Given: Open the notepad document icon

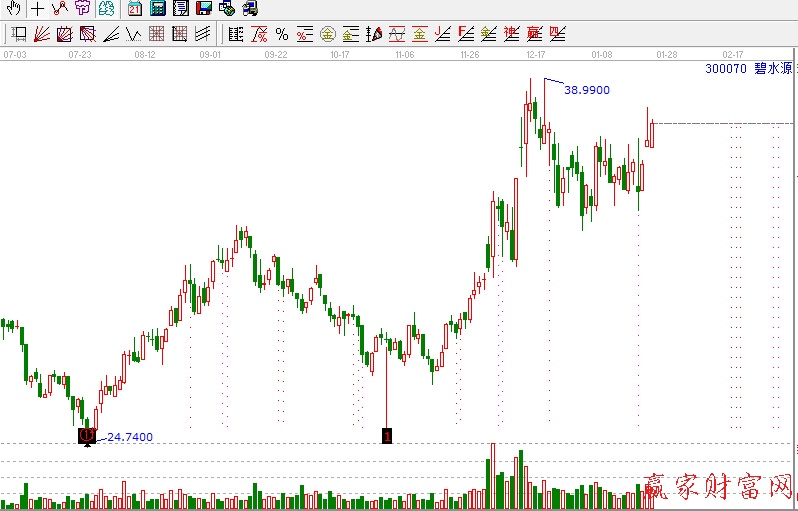Looking at the screenshot, I should [x=180, y=9].
